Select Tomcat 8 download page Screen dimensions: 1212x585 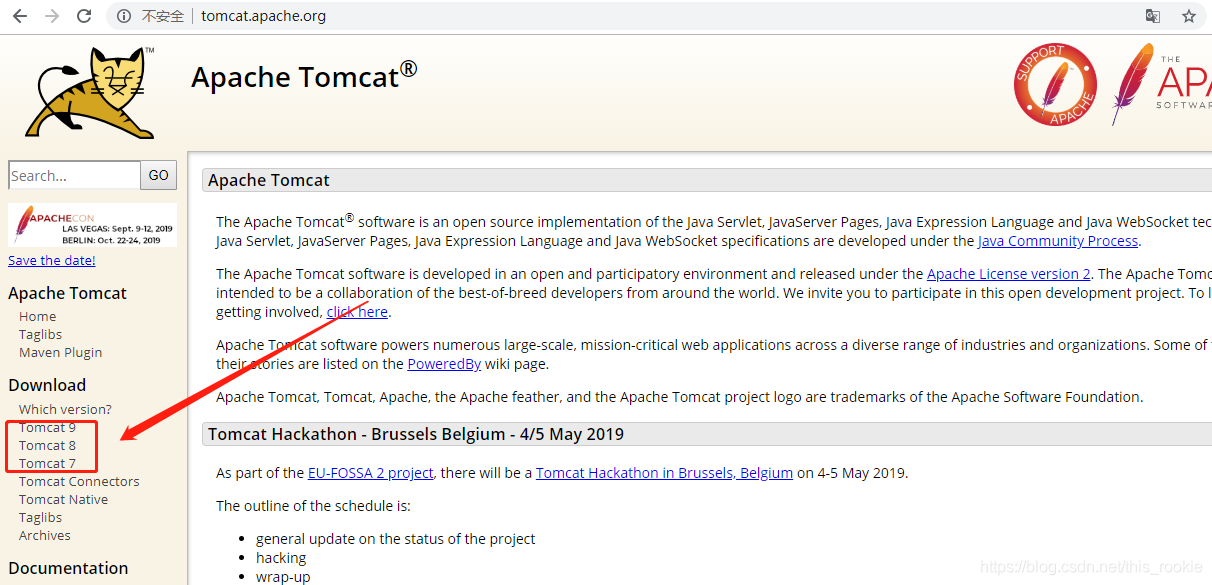click(x=47, y=445)
